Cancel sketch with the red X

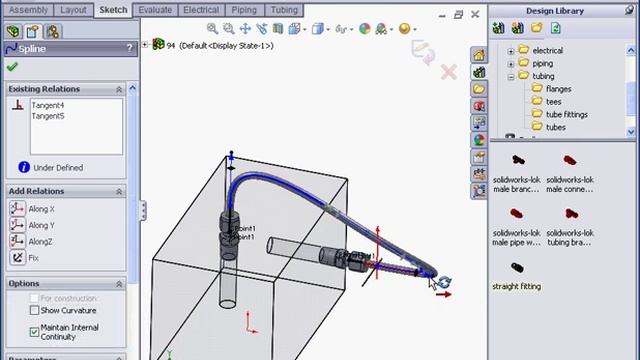tap(448, 73)
